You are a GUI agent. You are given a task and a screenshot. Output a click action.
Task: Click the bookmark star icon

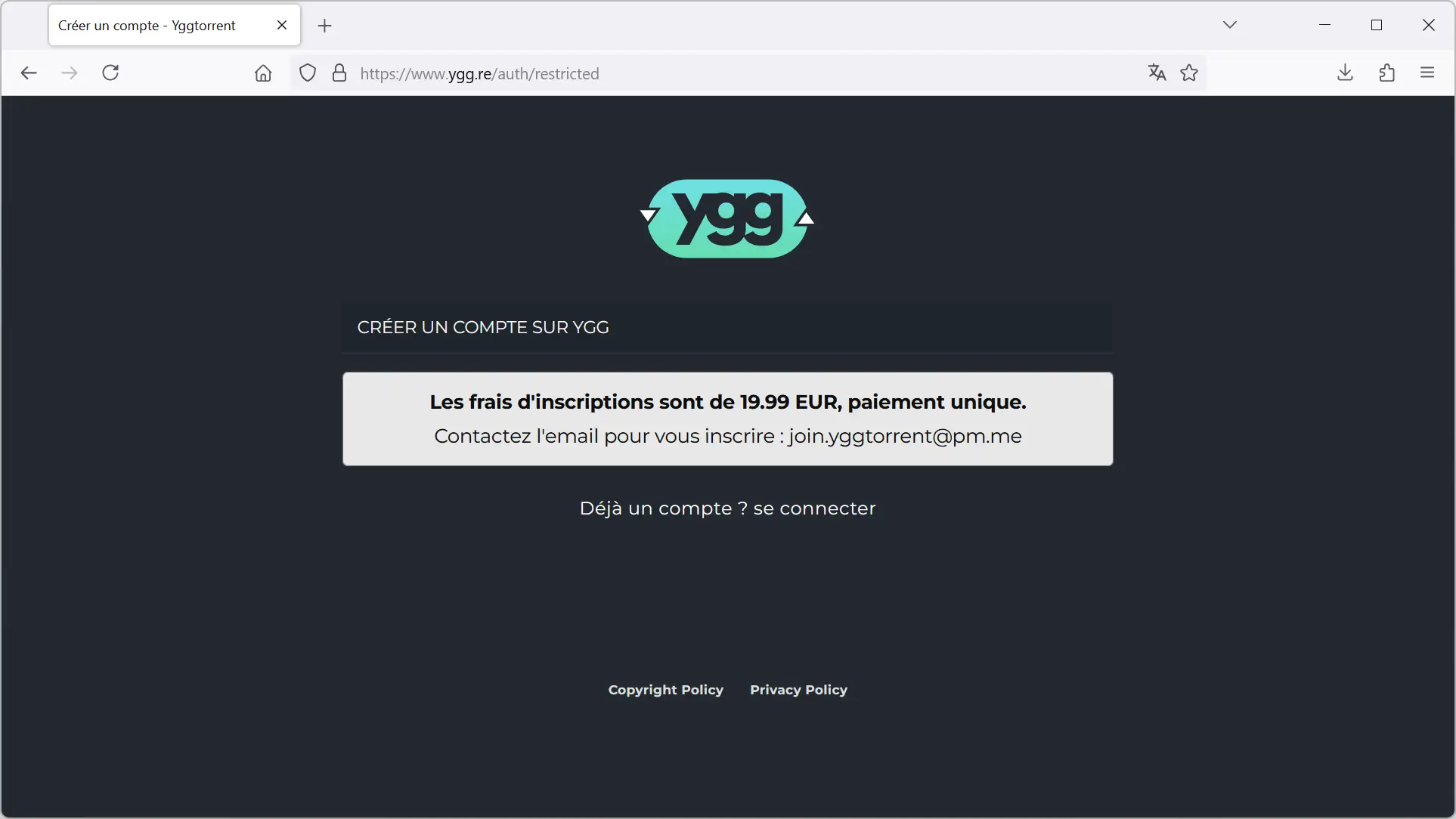pyautogui.click(x=1190, y=72)
